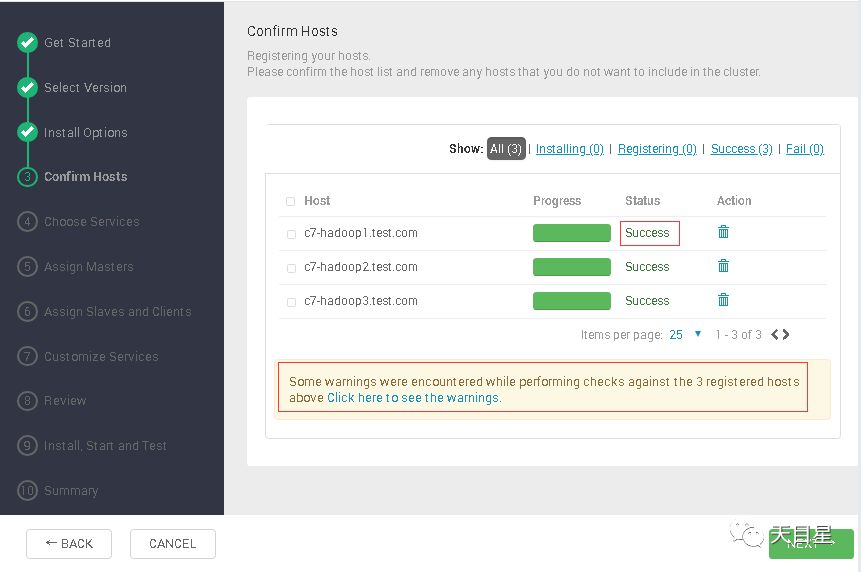Open Install Options wizard step

pos(86,133)
